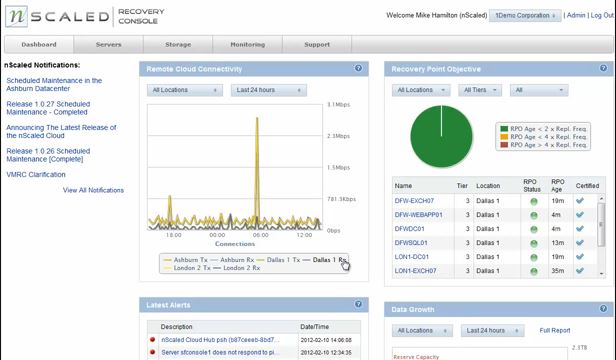Open Server sfconsole1 does not respond alert
This screenshot has height=360, width=616.
(x=220, y=352)
